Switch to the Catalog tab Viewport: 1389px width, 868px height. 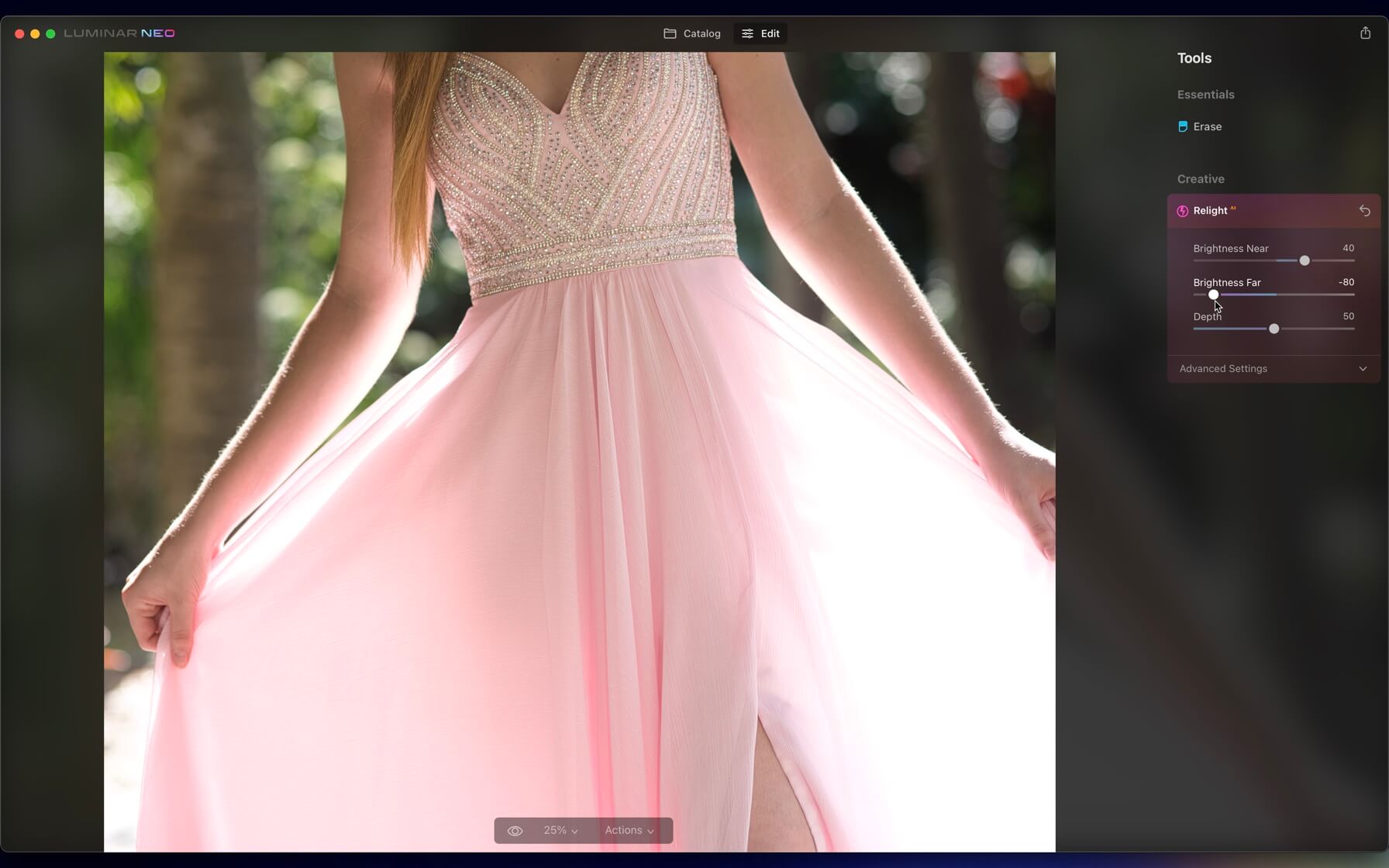click(692, 33)
